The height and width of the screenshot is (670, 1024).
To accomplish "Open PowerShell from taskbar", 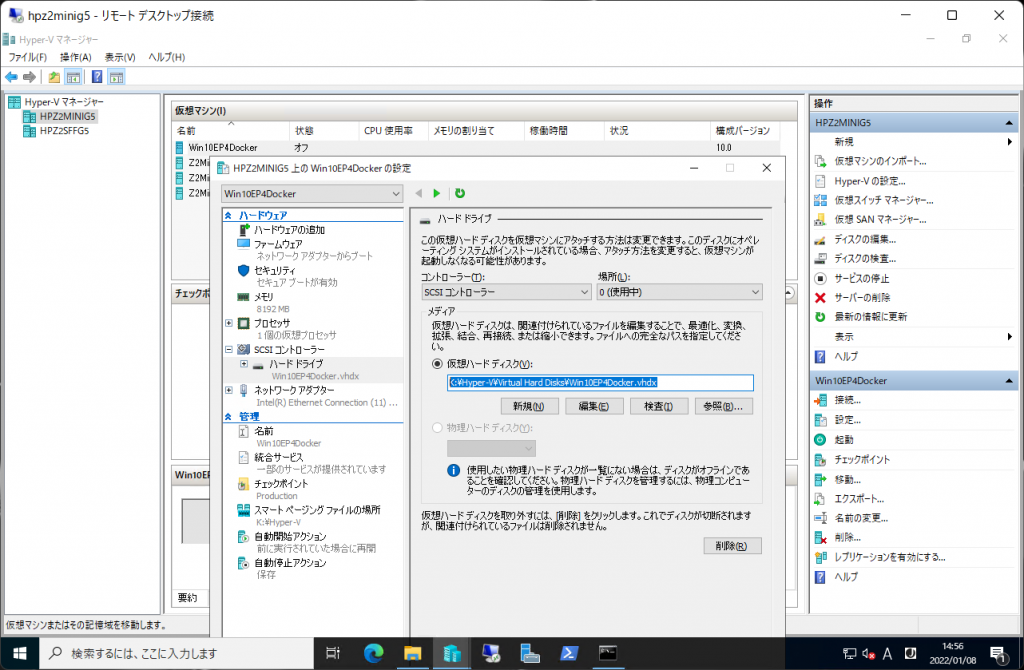I will tap(569, 653).
